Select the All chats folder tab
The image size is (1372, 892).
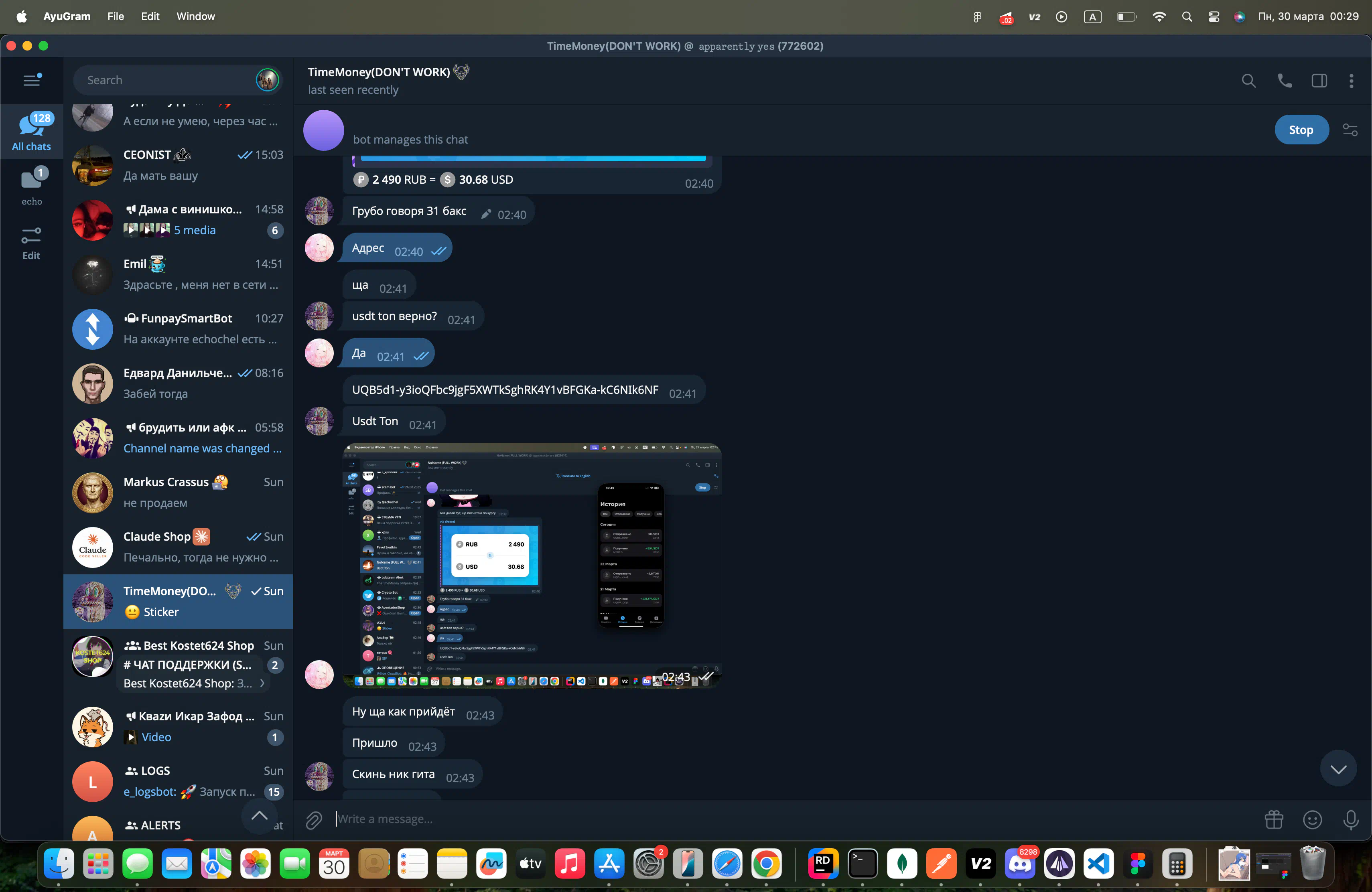pyautogui.click(x=32, y=132)
